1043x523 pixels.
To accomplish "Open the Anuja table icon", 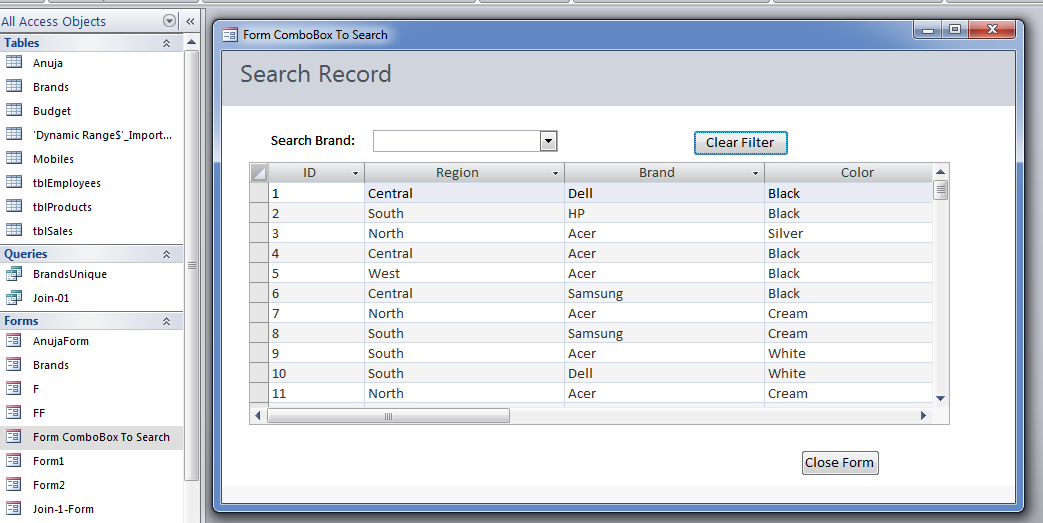I will point(14,63).
